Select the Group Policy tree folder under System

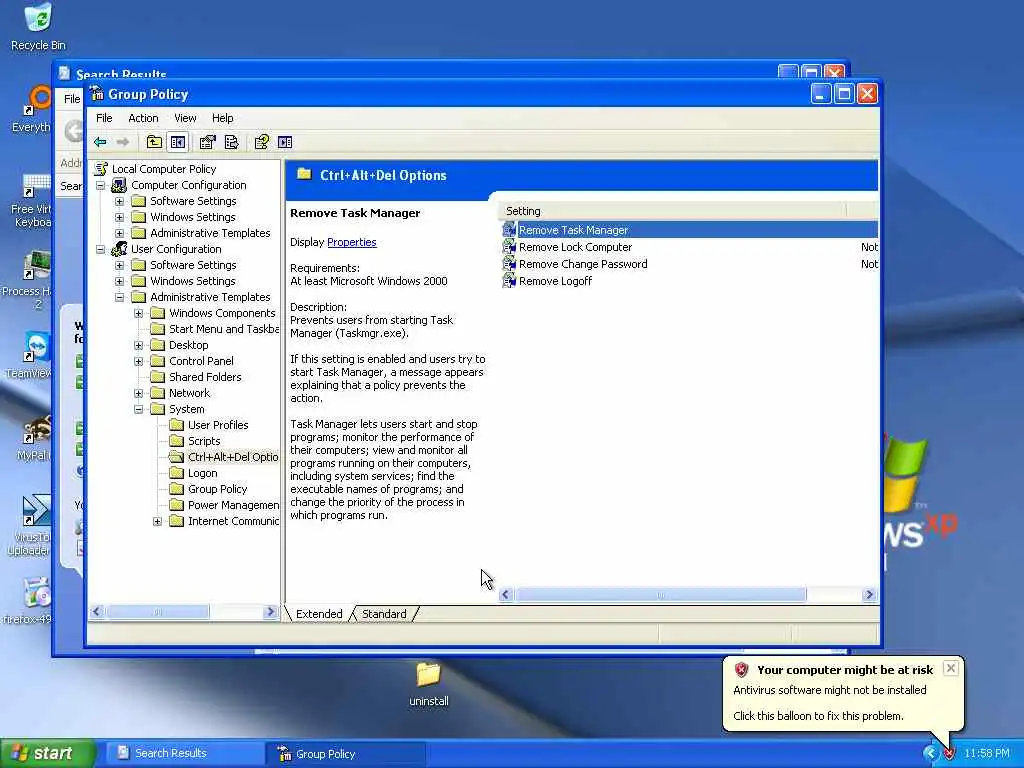(217, 489)
